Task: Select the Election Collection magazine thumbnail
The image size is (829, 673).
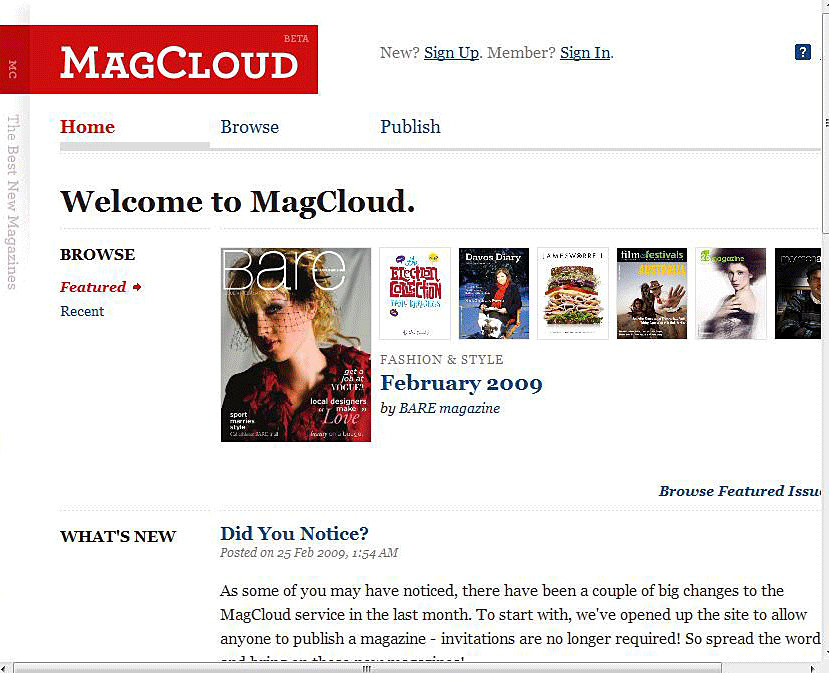Action: 415,293
